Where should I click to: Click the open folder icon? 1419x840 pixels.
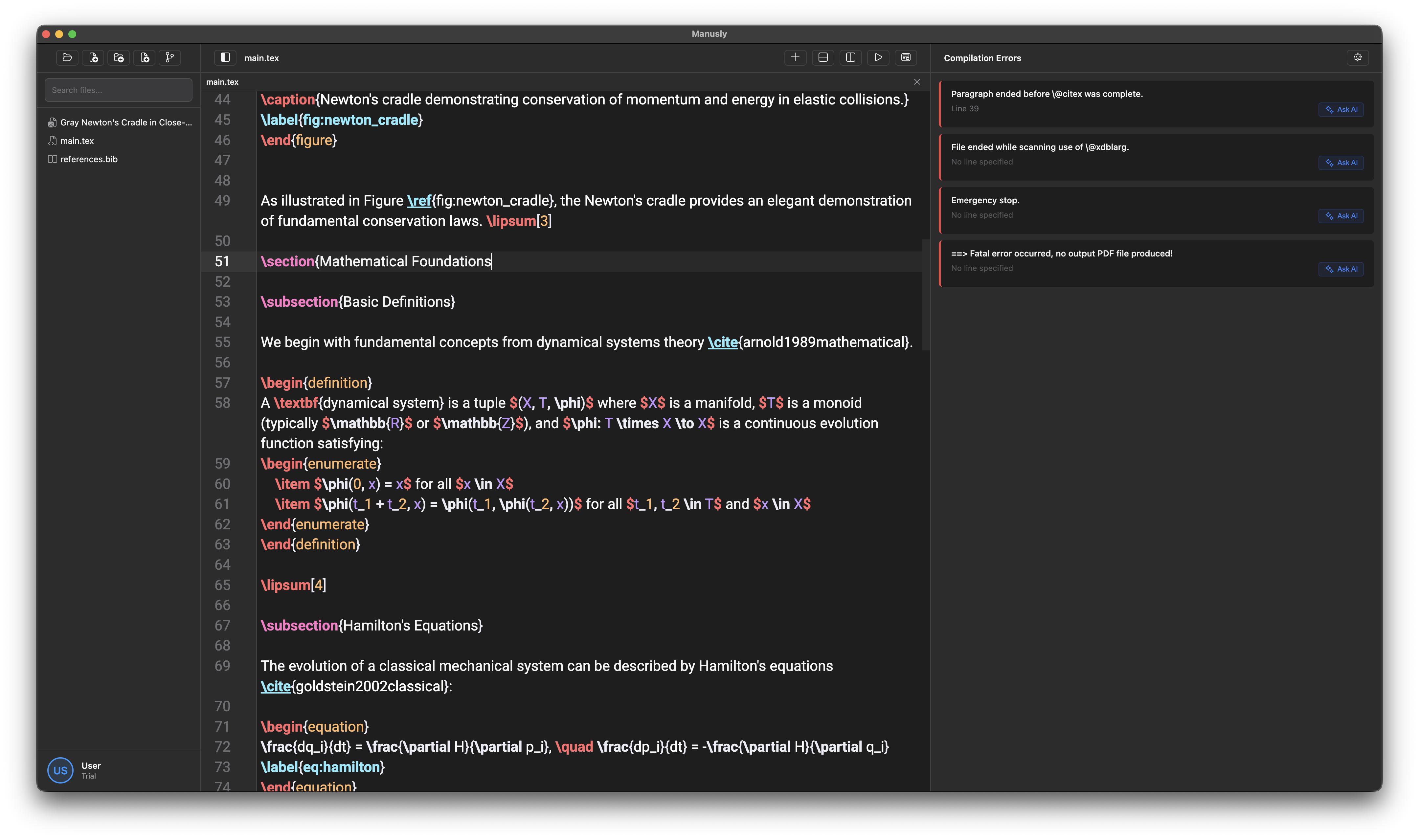[x=67, y=57]
